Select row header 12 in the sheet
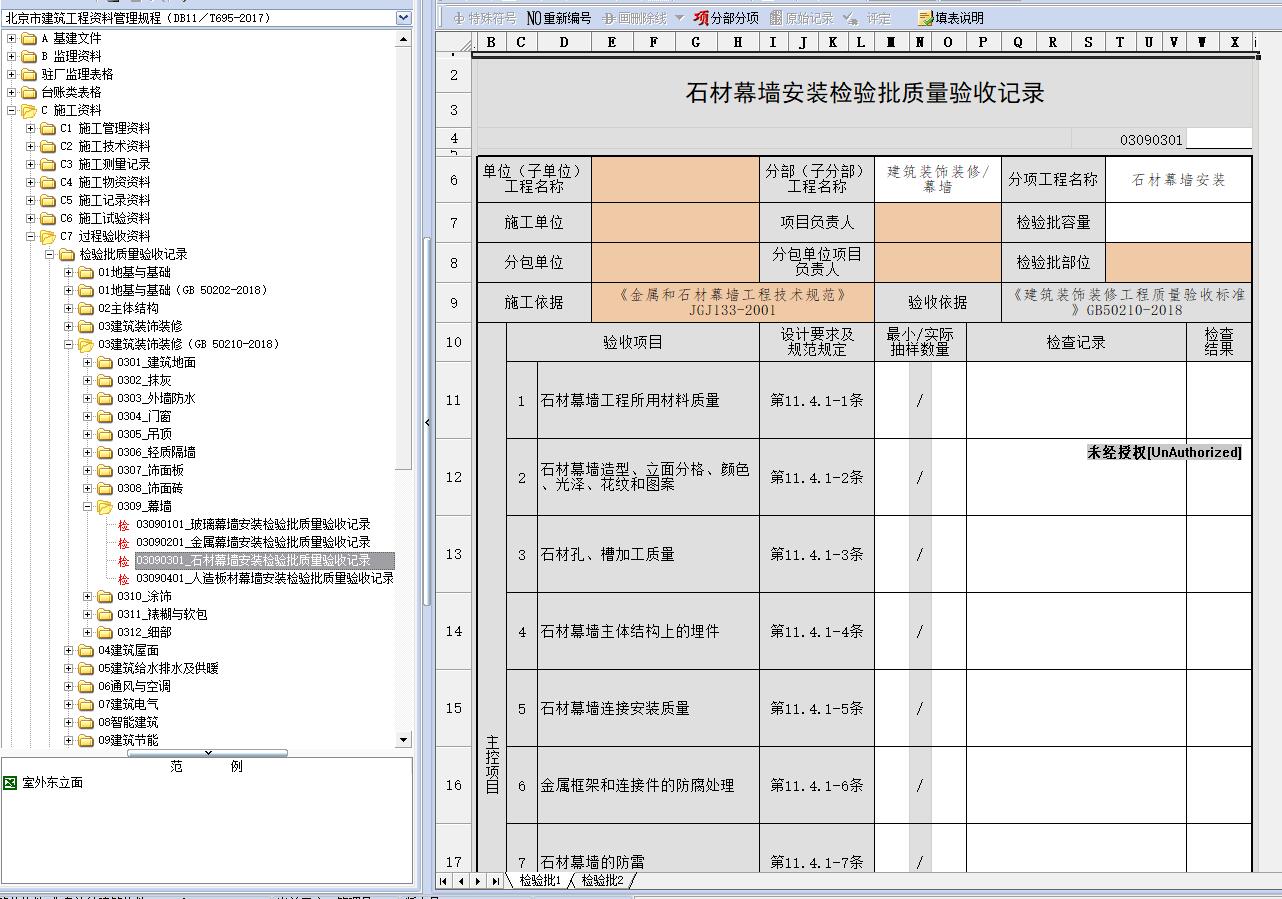The width and height of the screenshot is (1282, 899). [x=454, y=477]
